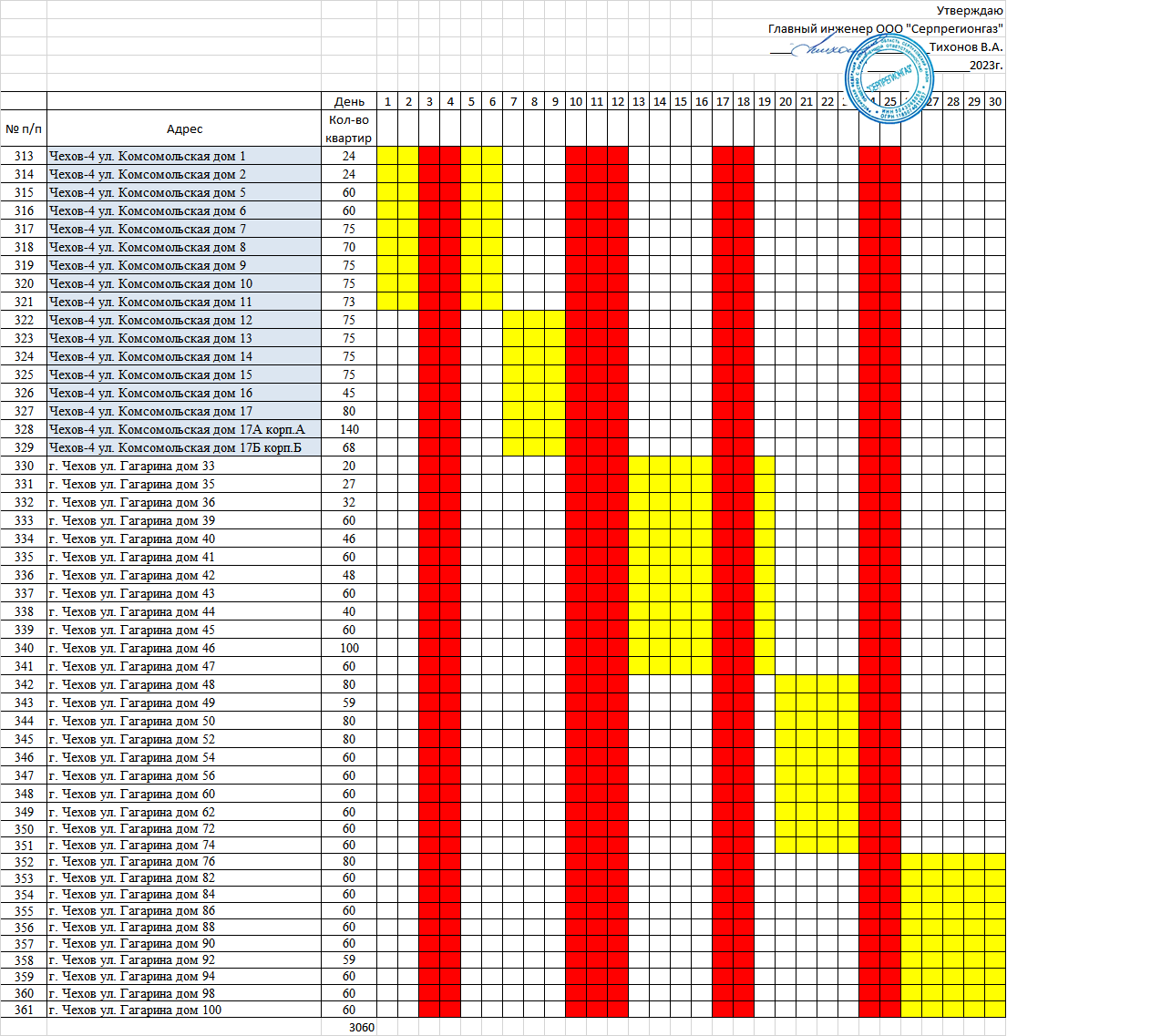Image resolution: width=1151 pixels, height=1036 pixels.
Task: Click row number "324" cell
Action: 24,356
